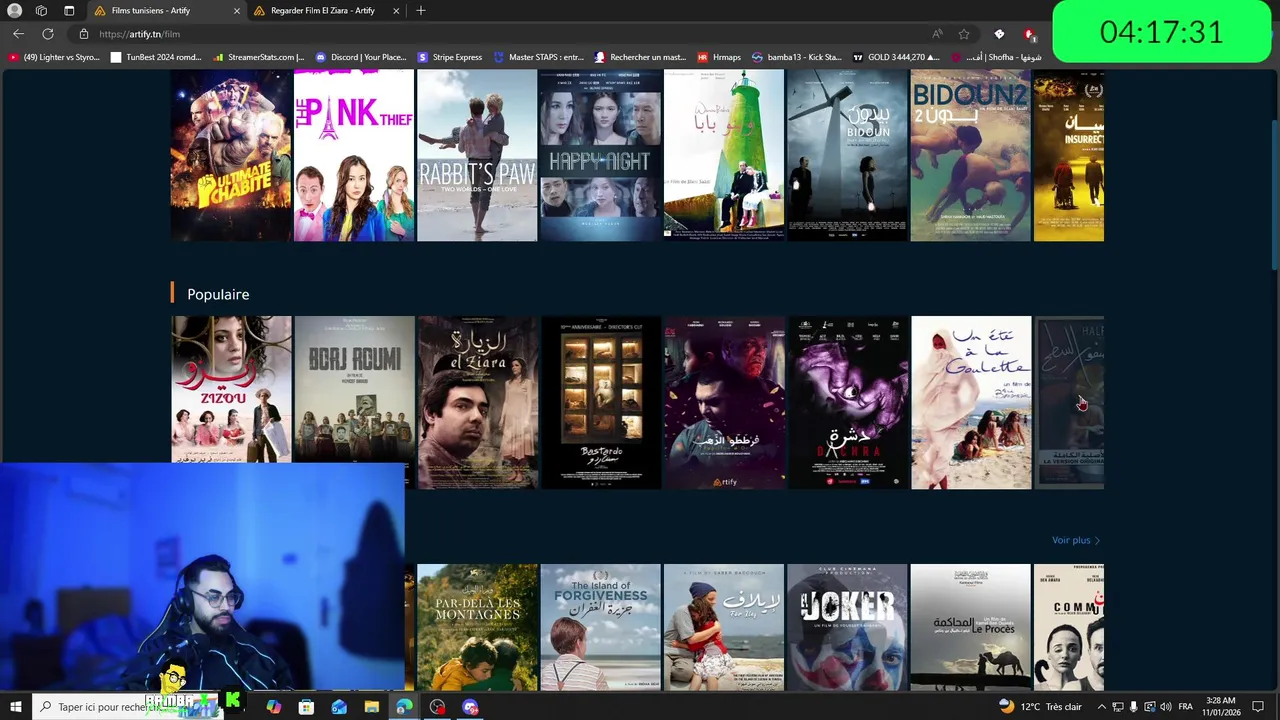
Task: Open the Mail app from taskbar
Action: (339, 707)
